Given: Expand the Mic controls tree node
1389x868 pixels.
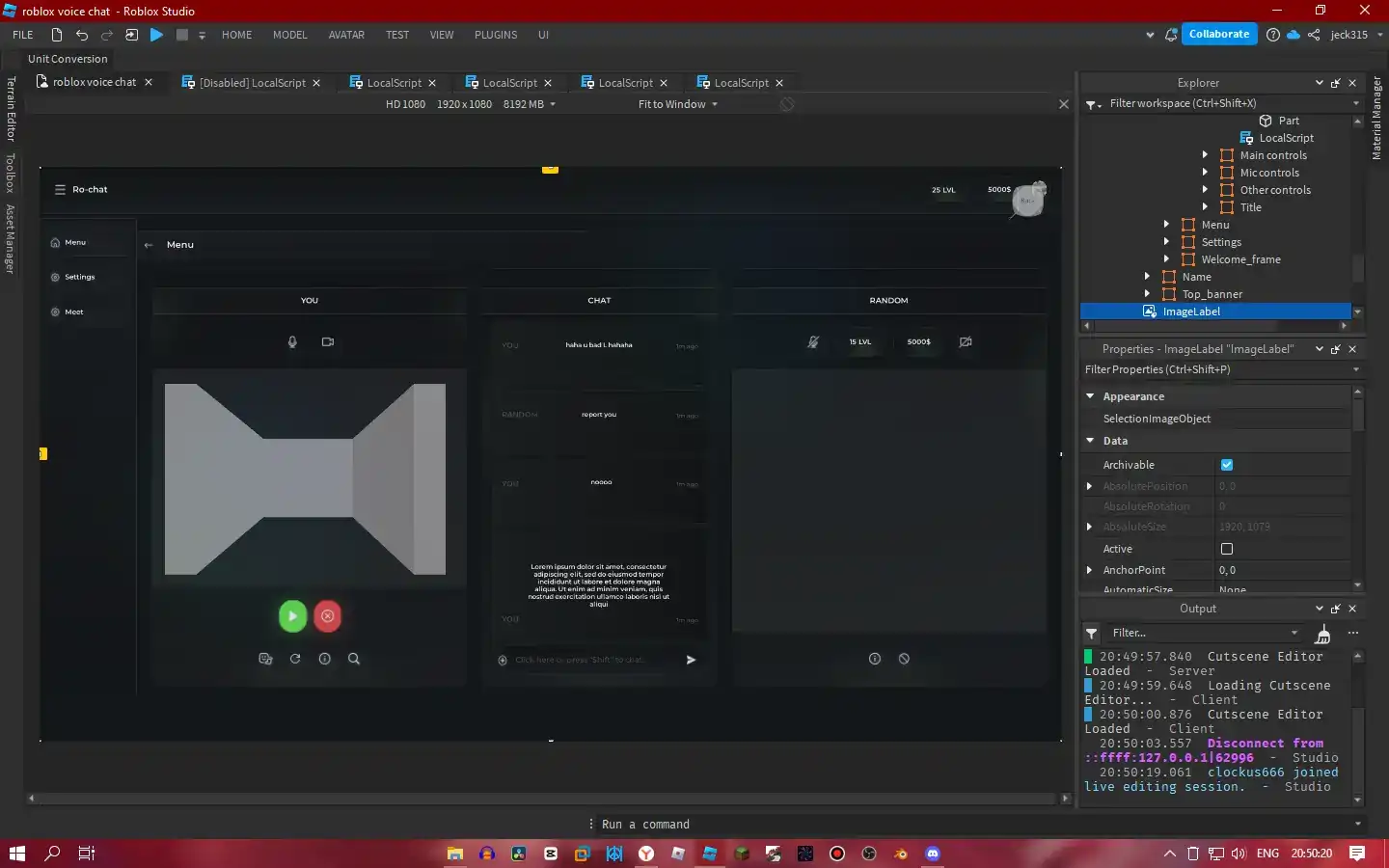Looking at the screenshot, I should tap(1205, 173).
